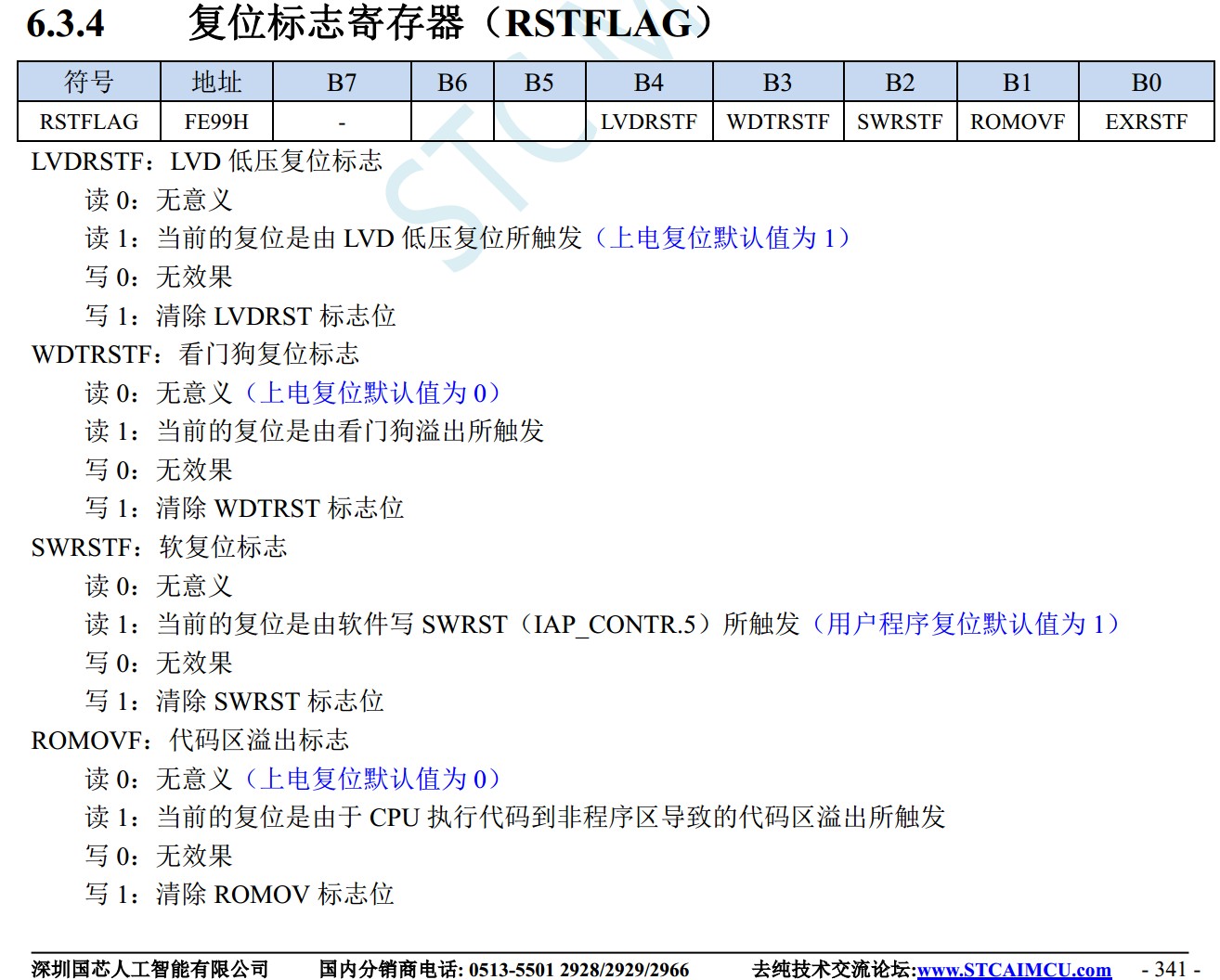Viewport: 1220px width, 980px height.
Task: Click the line 写 1：清除 ROMOV 标志位
Action: [x=240, y=895]
